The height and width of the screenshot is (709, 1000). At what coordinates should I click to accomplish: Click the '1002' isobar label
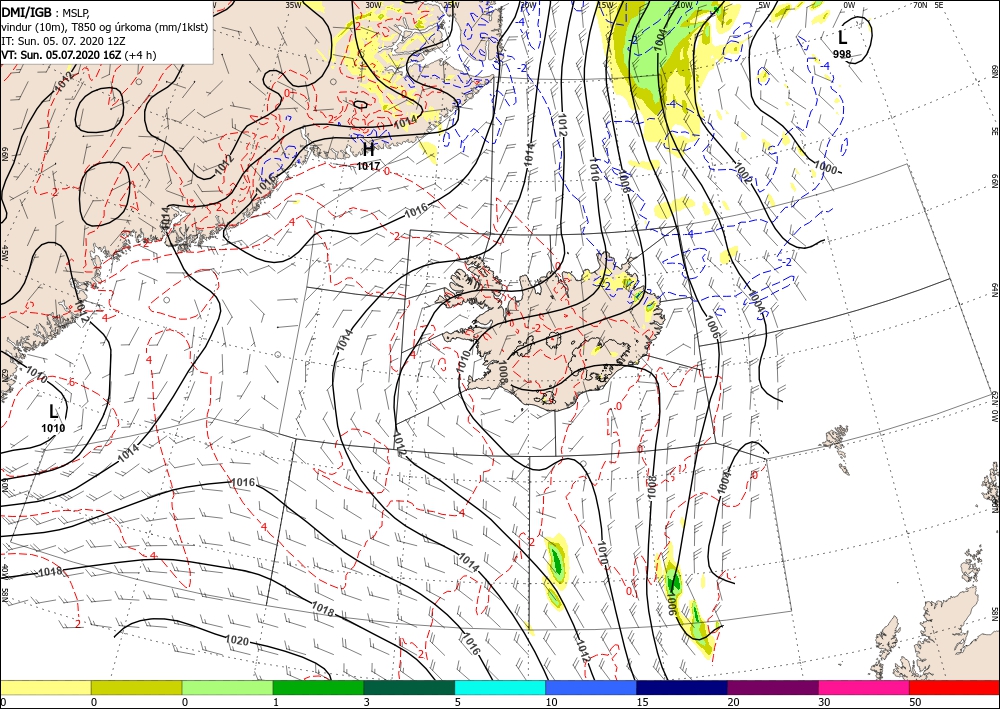(x=743, y=172)
